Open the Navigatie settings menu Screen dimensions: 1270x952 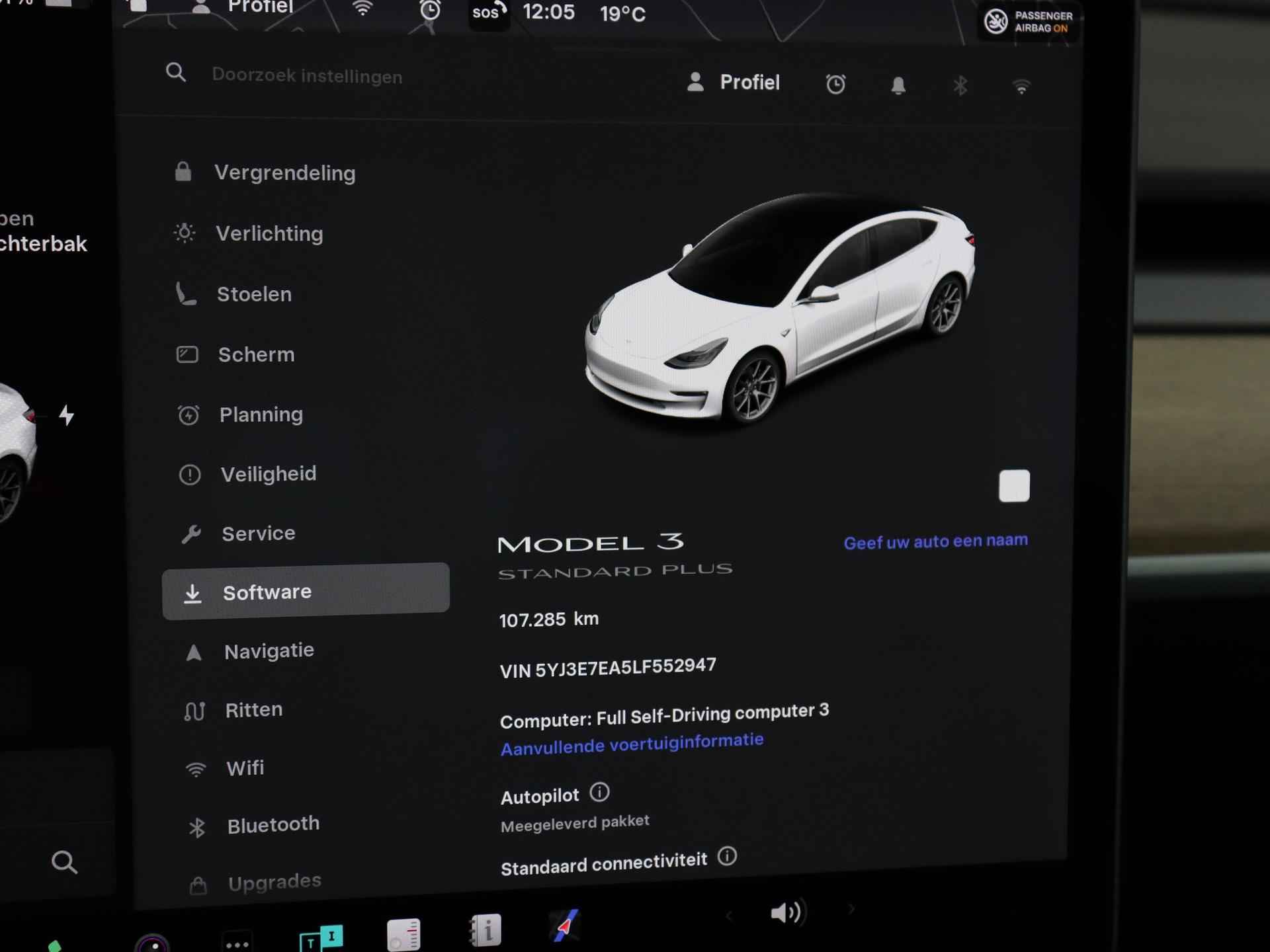pyautogui.click(x=269, y=651)
